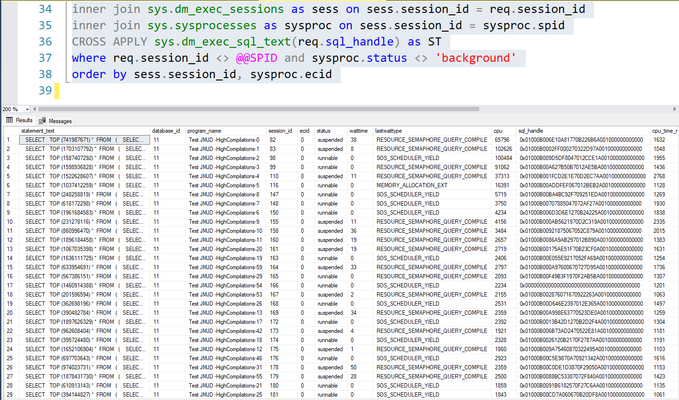Viewport: 679px width, 400px height.
Task: Click order by on line 38
Action: click(x=99, y=74)
